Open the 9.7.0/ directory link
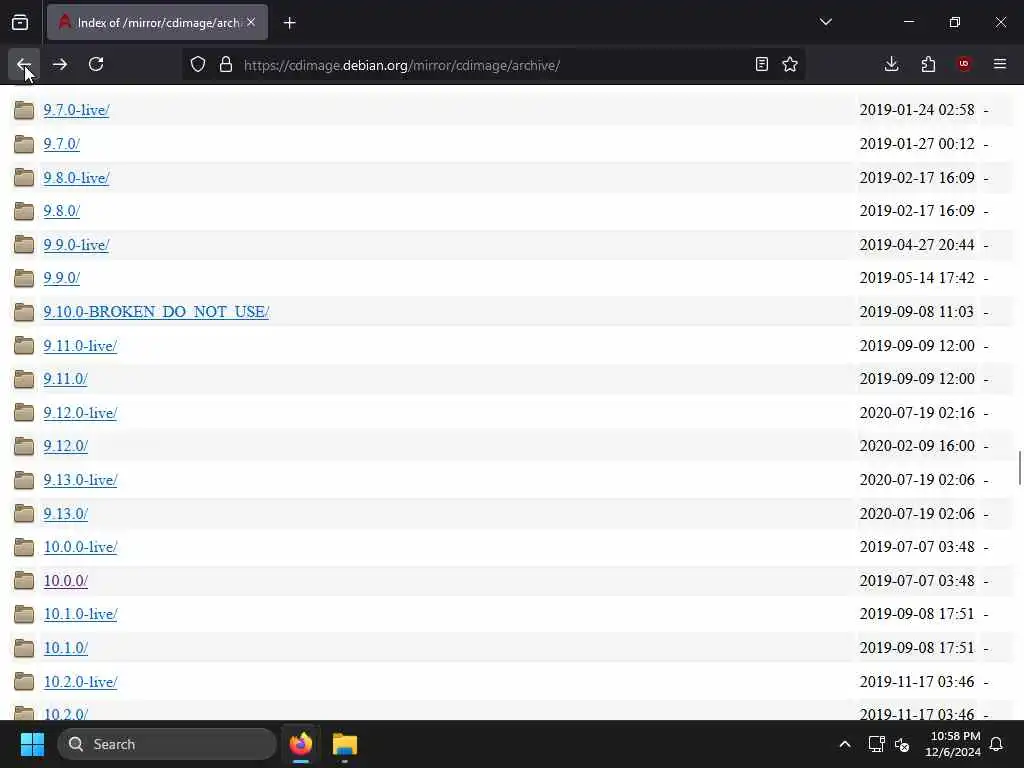 click(x=61, y=144)
